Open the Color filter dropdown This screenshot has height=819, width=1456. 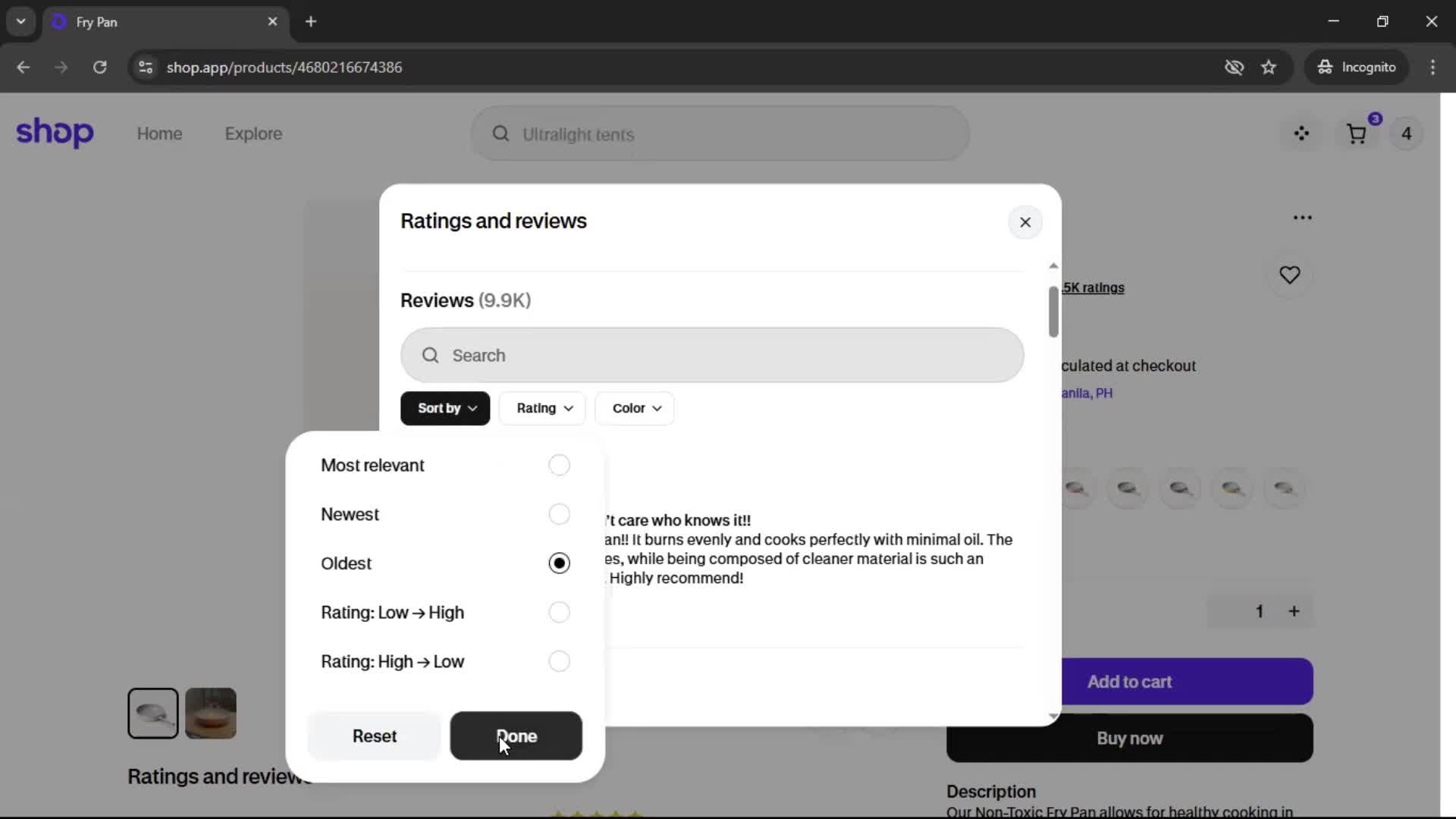coord(635,408)
